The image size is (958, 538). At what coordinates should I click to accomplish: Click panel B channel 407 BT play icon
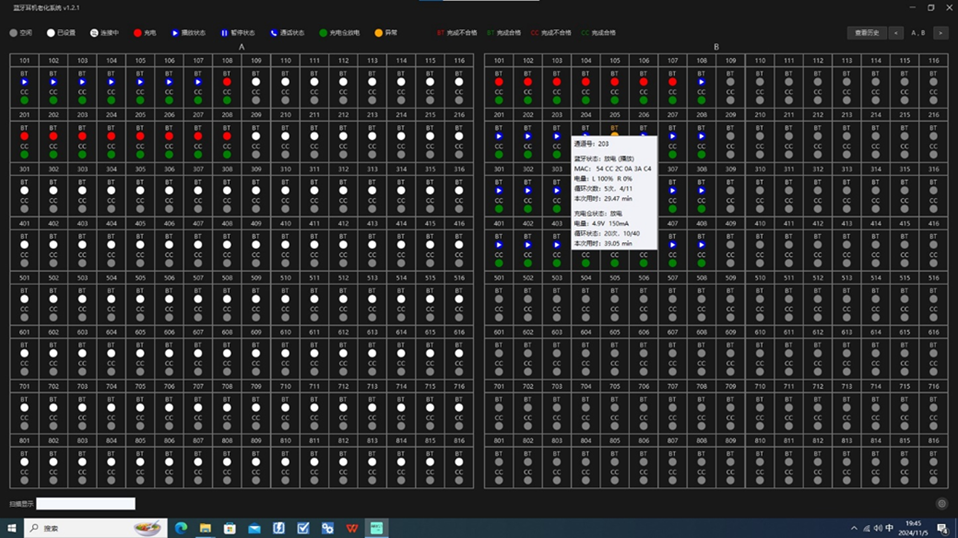673,244
